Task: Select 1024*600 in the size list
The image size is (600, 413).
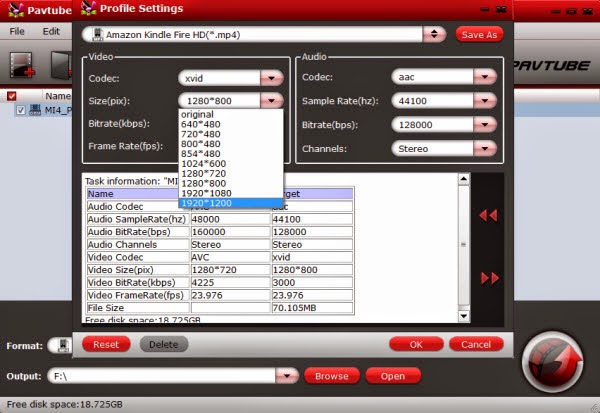Action: click(x=231, y=163)
